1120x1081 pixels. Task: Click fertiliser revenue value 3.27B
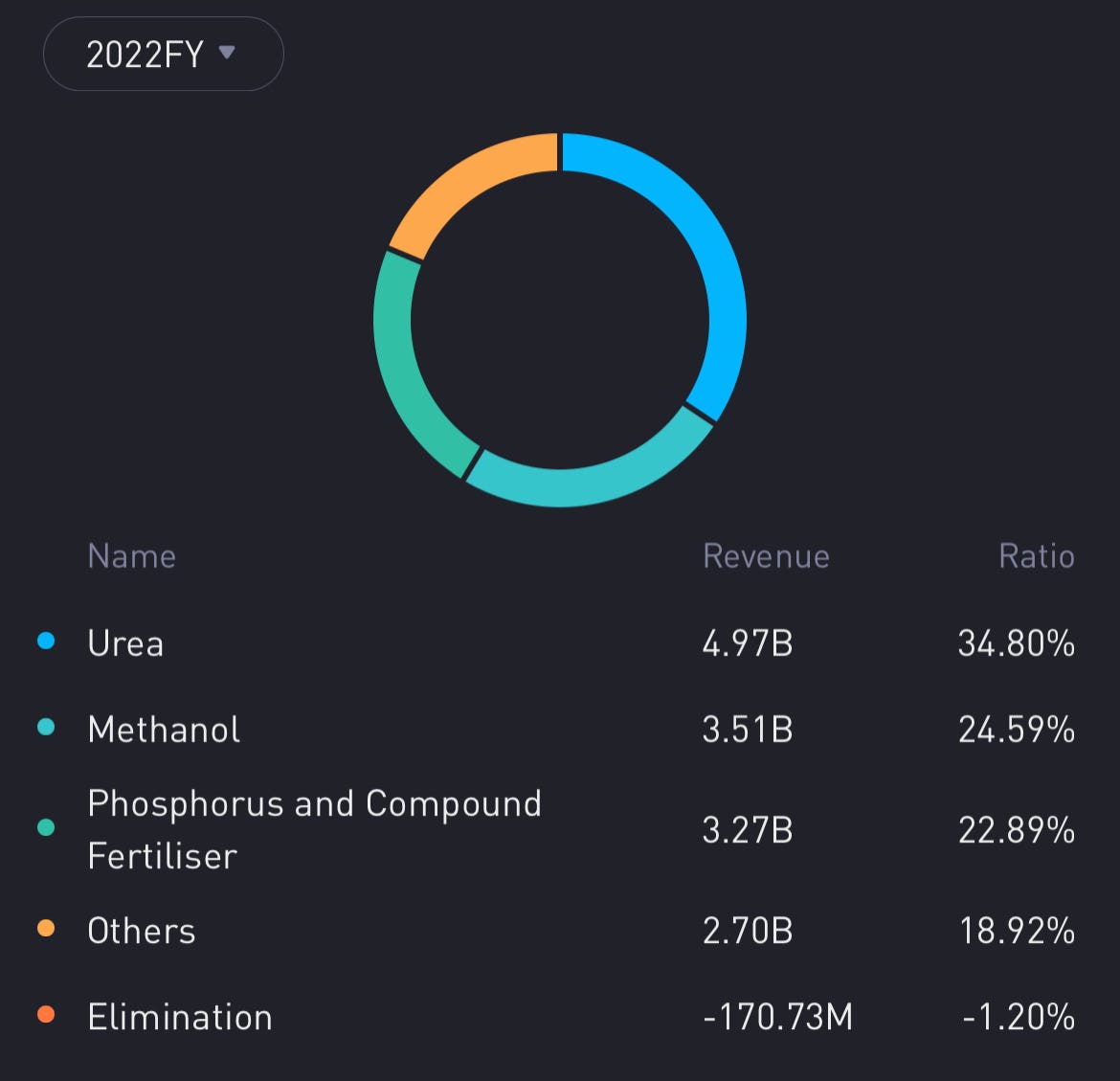pyautogui.click(x=747, y=829)
